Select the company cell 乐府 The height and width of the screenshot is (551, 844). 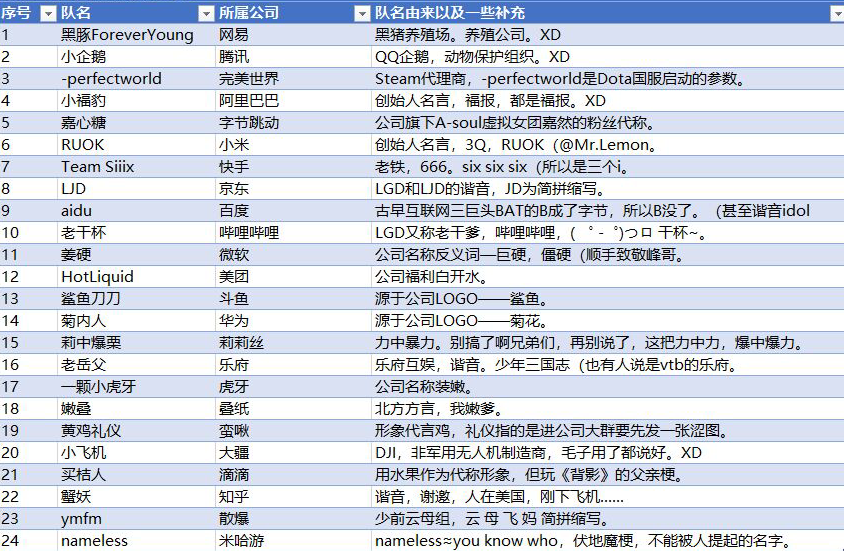pos(293,365)
